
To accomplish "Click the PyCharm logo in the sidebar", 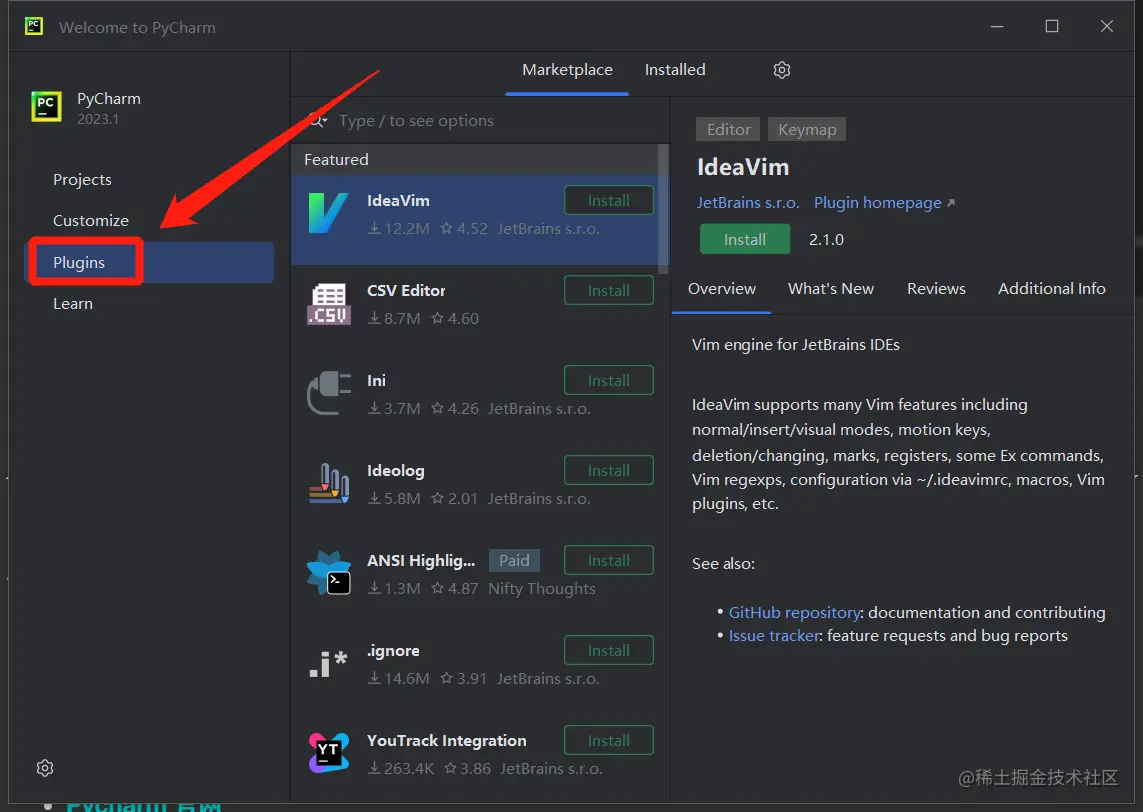I will click(x=46, y=106).
